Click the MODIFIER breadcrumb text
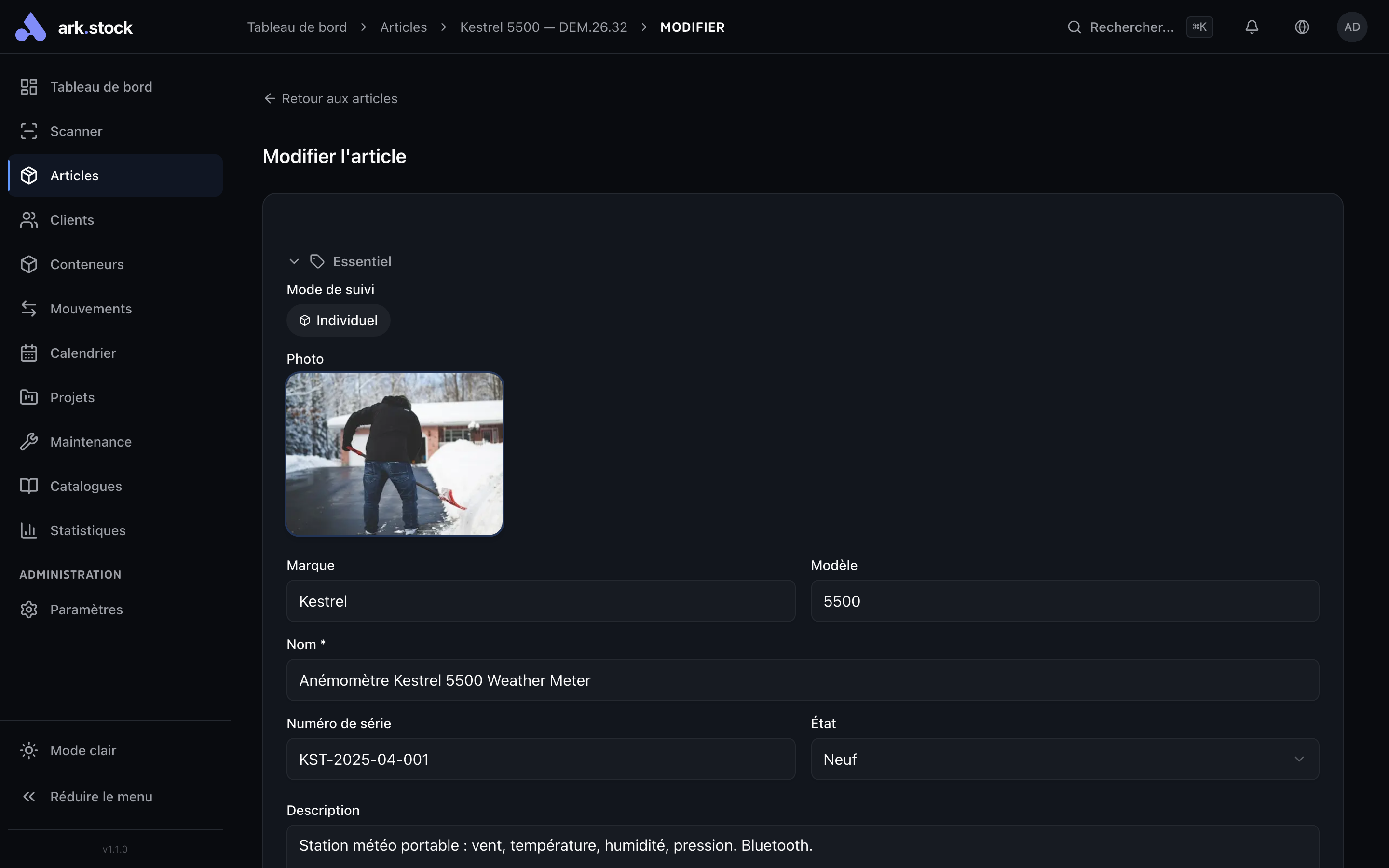The height and width of the screenshot is (868, 1389). 692,27
